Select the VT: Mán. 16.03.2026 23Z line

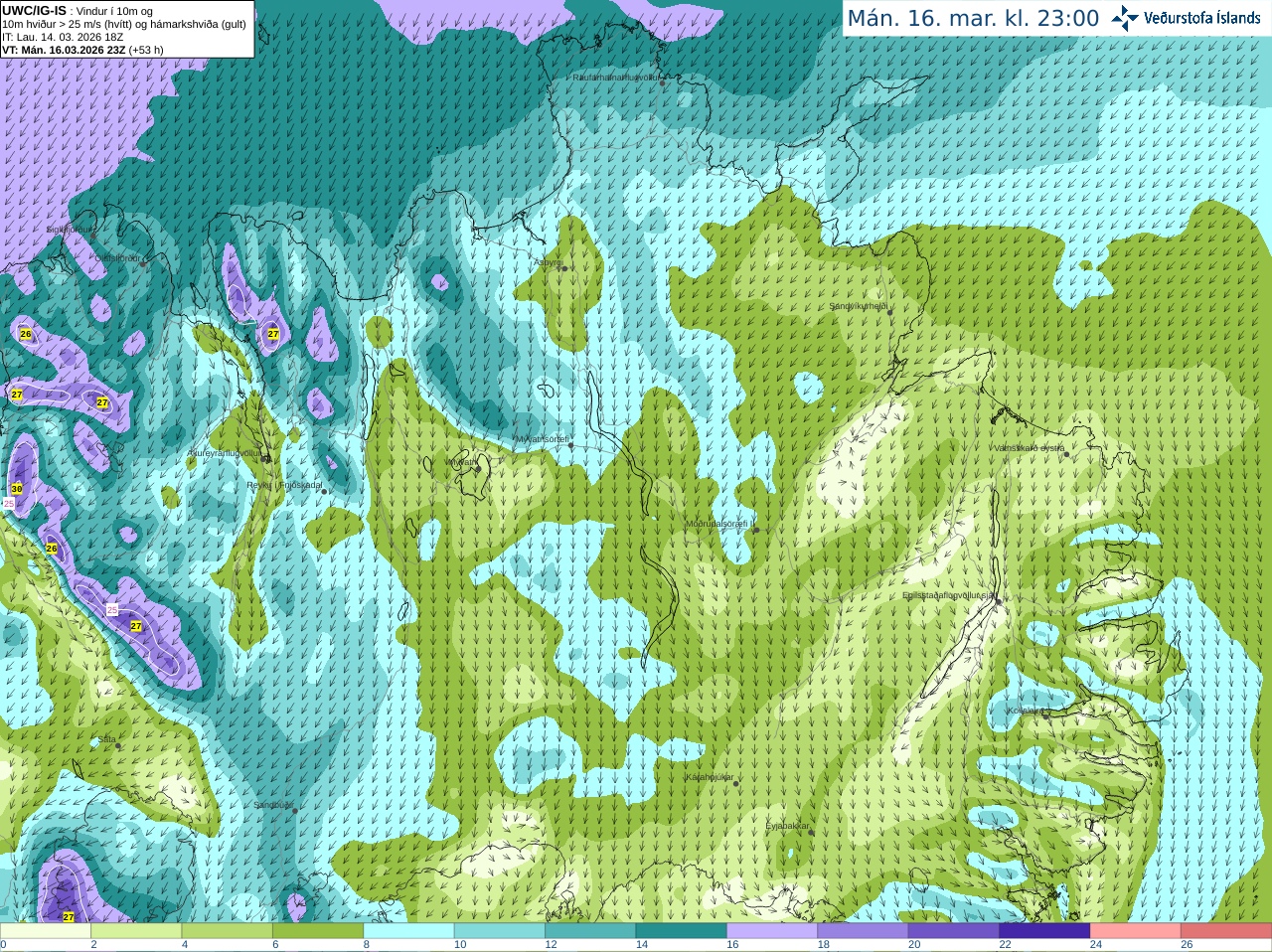coord(82,50)
